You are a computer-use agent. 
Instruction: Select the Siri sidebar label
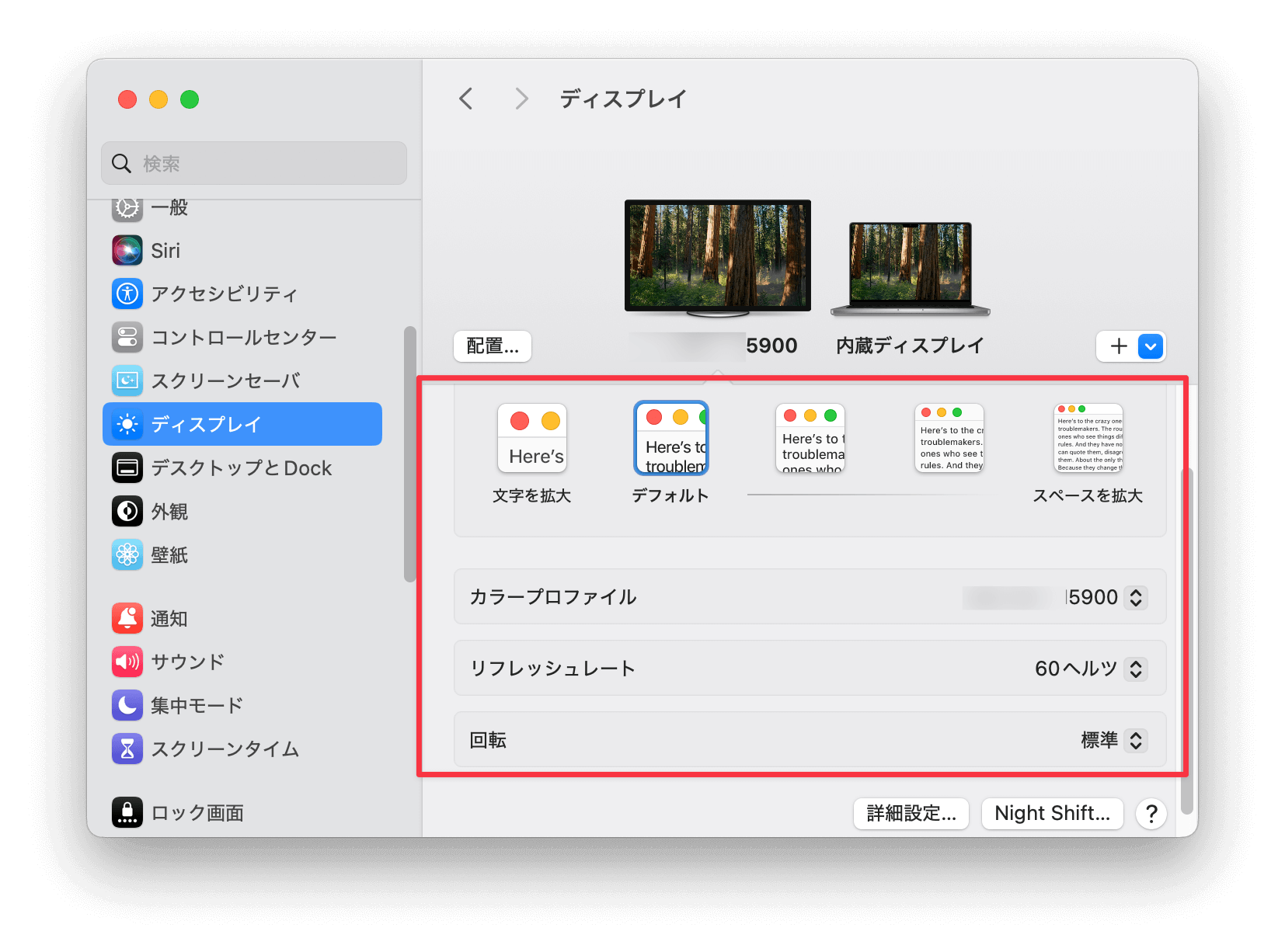pyautogui.click(x=165, y=250)
